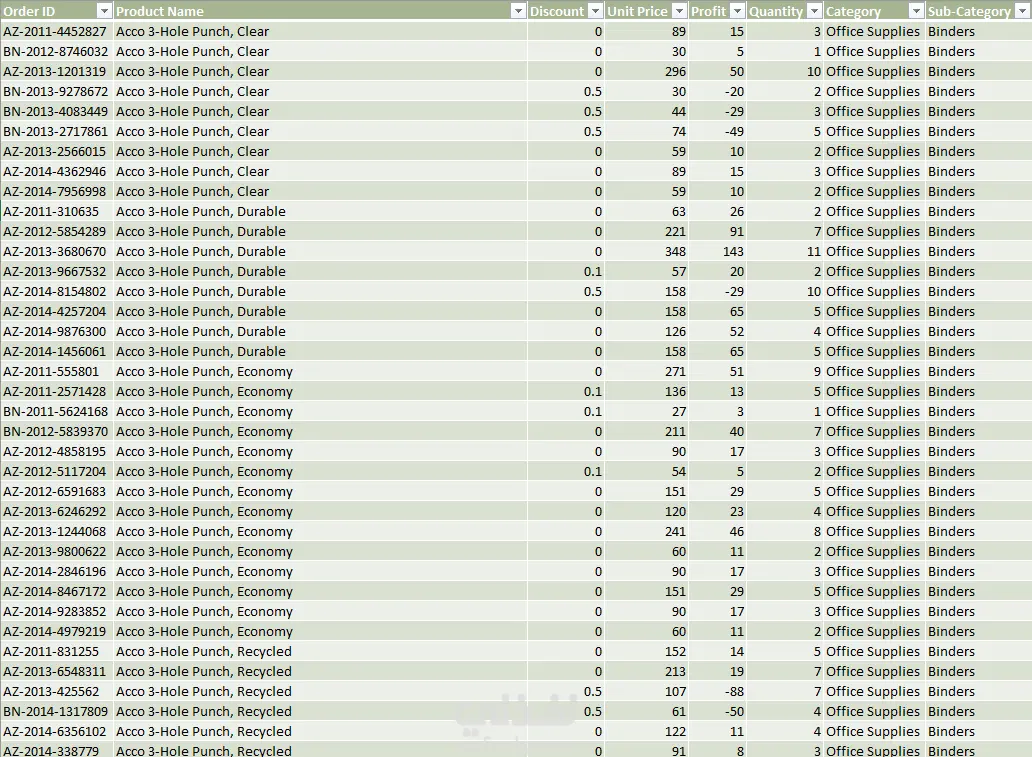Open the Quantity filter dropdown
This screenshot has width=1032, height=757.
pyautogui.click(x=814, y=11)
